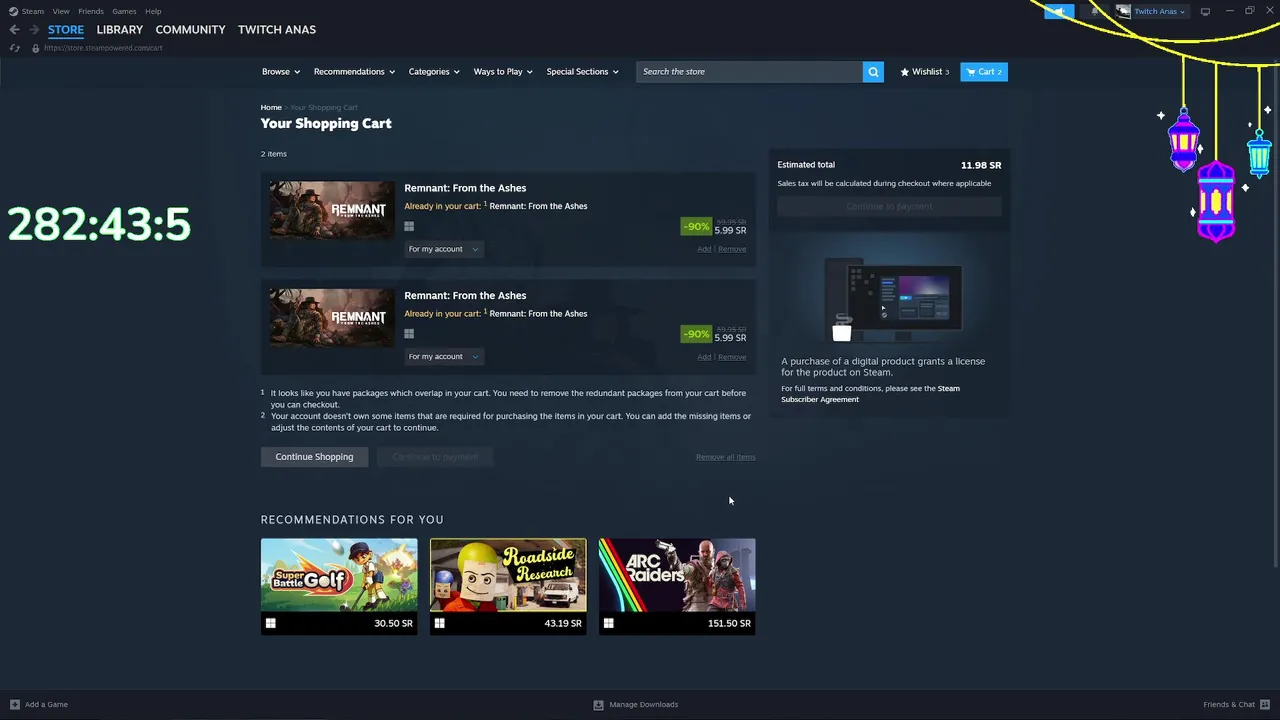
Task: Go back with the left arrow icon
Action: (14, 30)
